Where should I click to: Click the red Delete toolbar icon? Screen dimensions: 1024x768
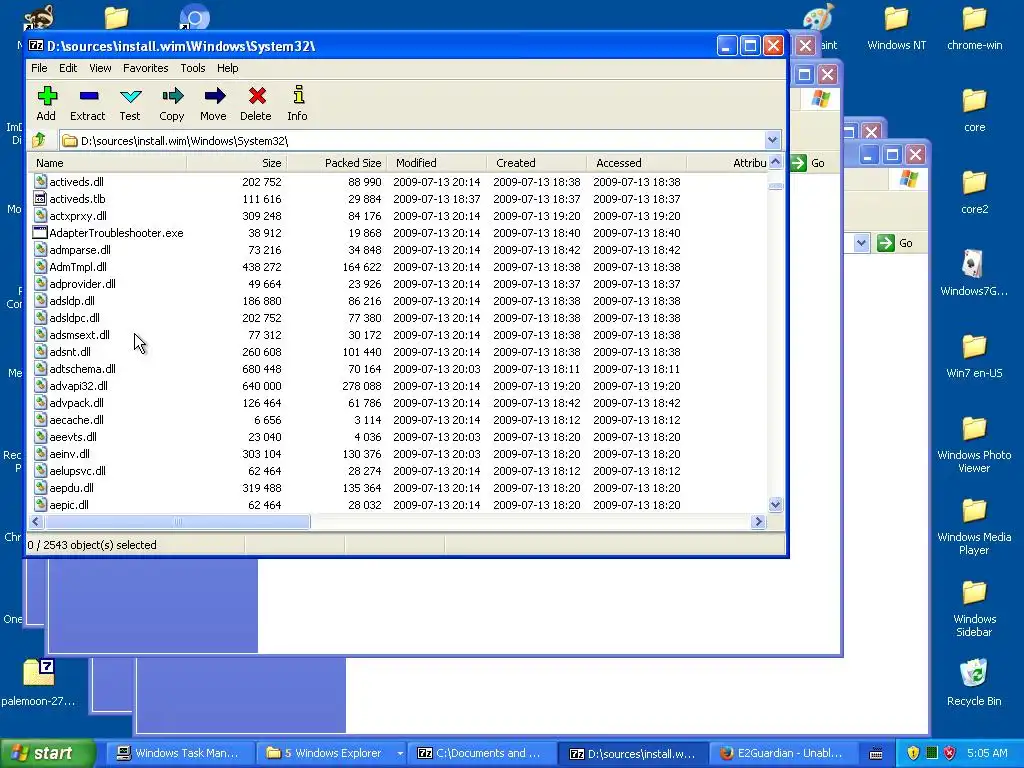tap(257, 96)
